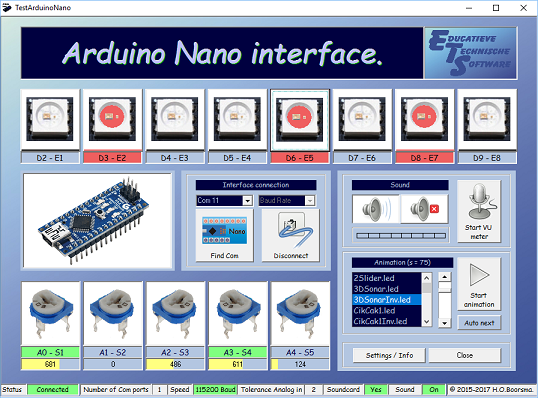
Task: Click the analog value bar showing 124
Action: click(300, 364)
